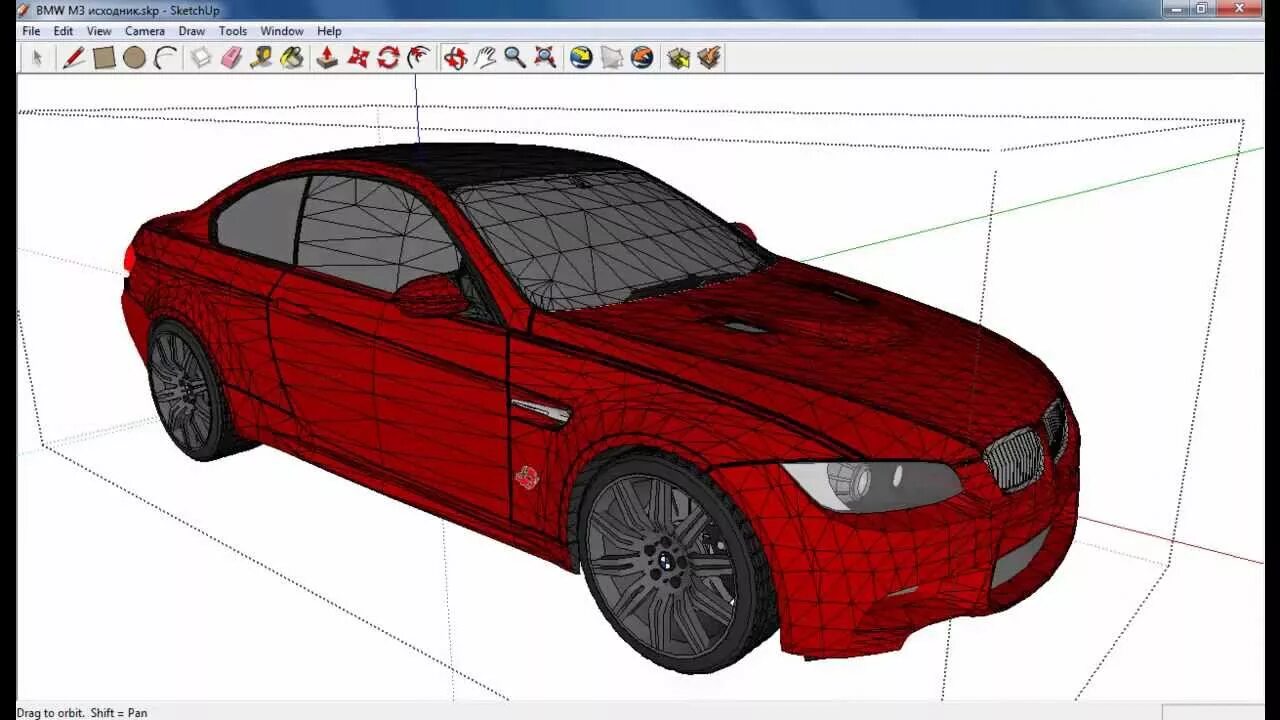Open the View menu
1280x720 pixels.
[x=99, y=31]
